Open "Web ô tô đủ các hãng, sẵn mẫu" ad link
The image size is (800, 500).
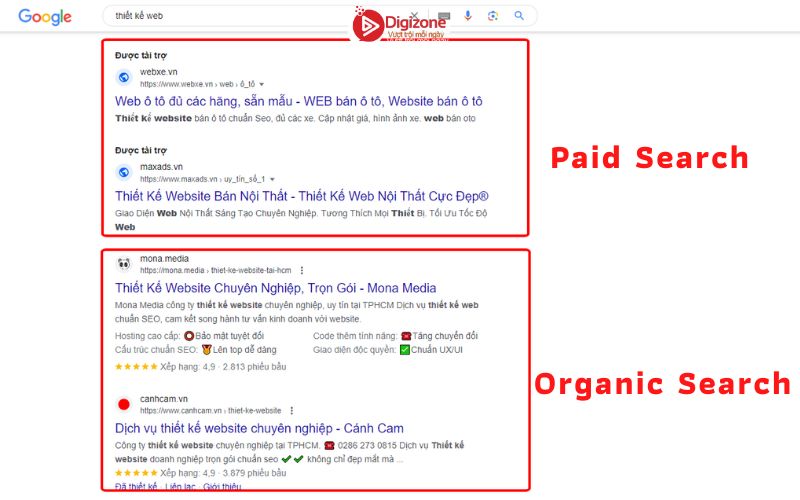click(298, 101)
